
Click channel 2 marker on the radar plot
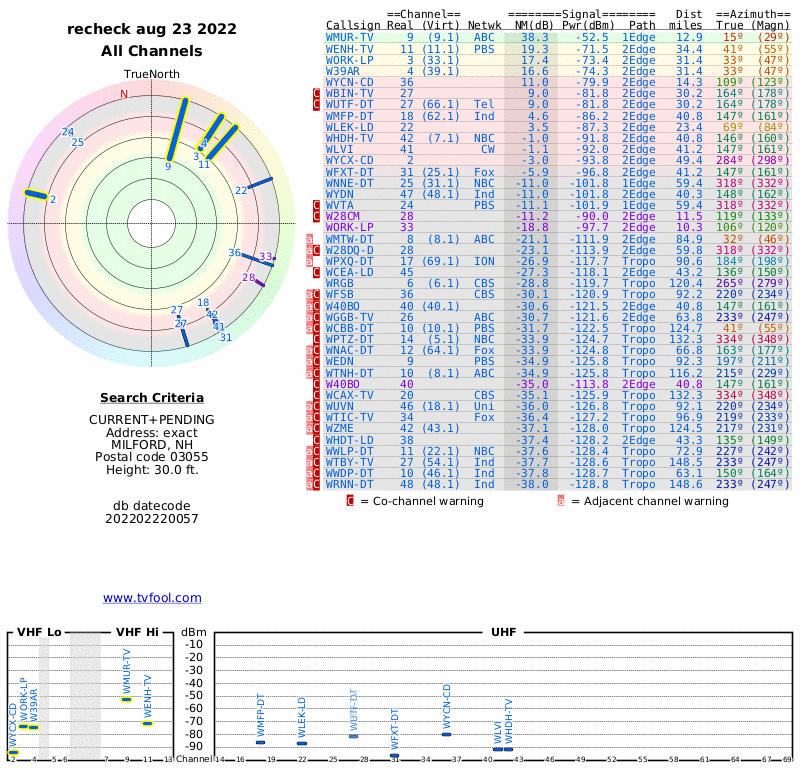pos(35,194)
